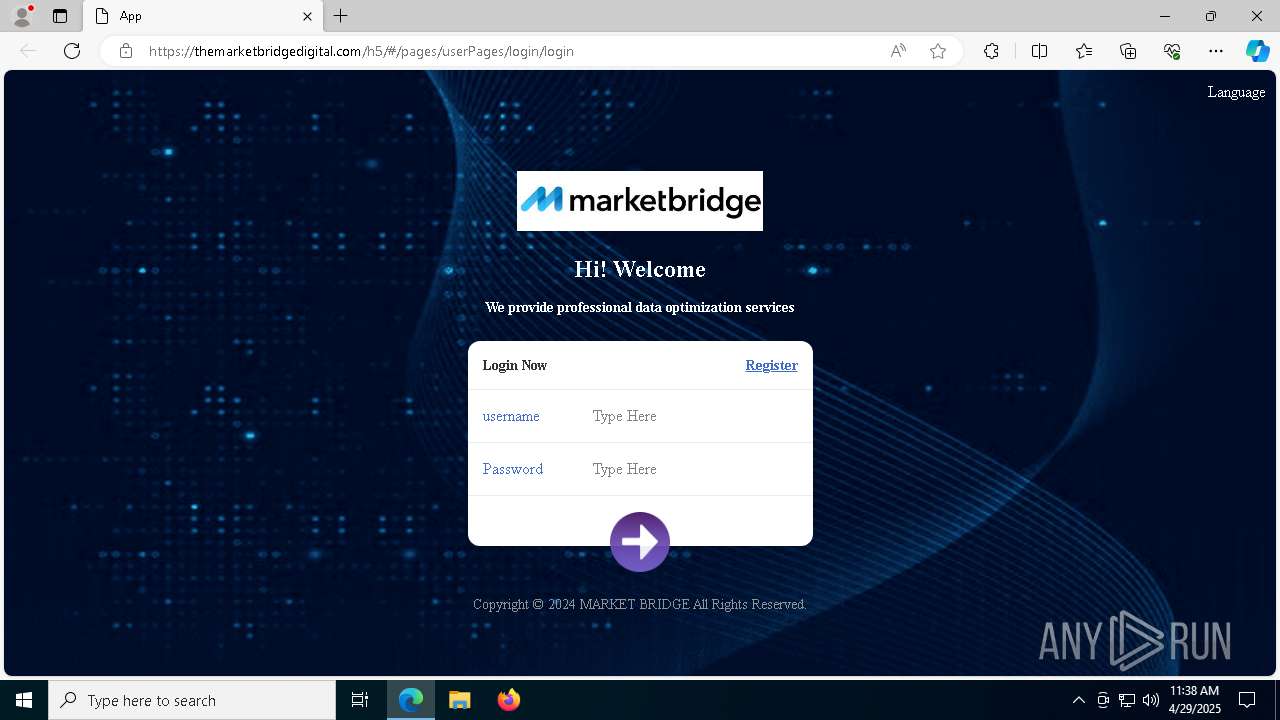1280x720 pixels.
Task: Activate Read aloud icon
Action: [898, 51]
